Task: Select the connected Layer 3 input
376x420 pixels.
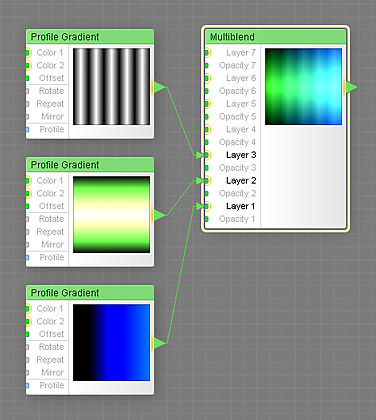Action: pyautogui.click(x=207, y=155)
